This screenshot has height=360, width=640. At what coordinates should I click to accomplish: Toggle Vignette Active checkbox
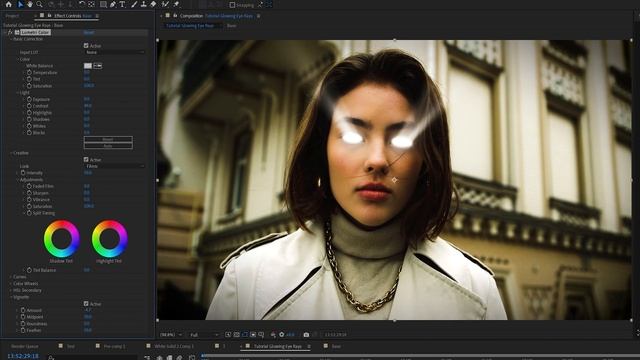pyautogui.click(x=86, y=304)
